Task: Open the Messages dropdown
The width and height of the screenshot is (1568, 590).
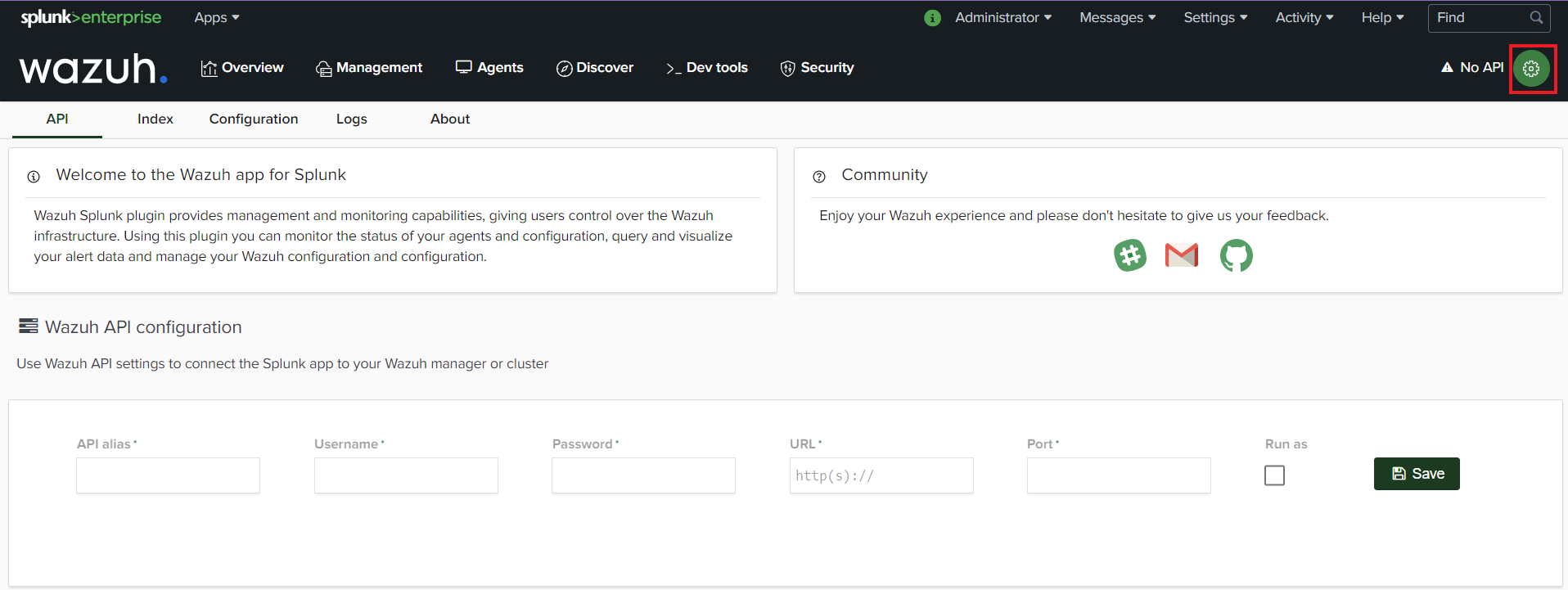Action: click(1117, 17)
